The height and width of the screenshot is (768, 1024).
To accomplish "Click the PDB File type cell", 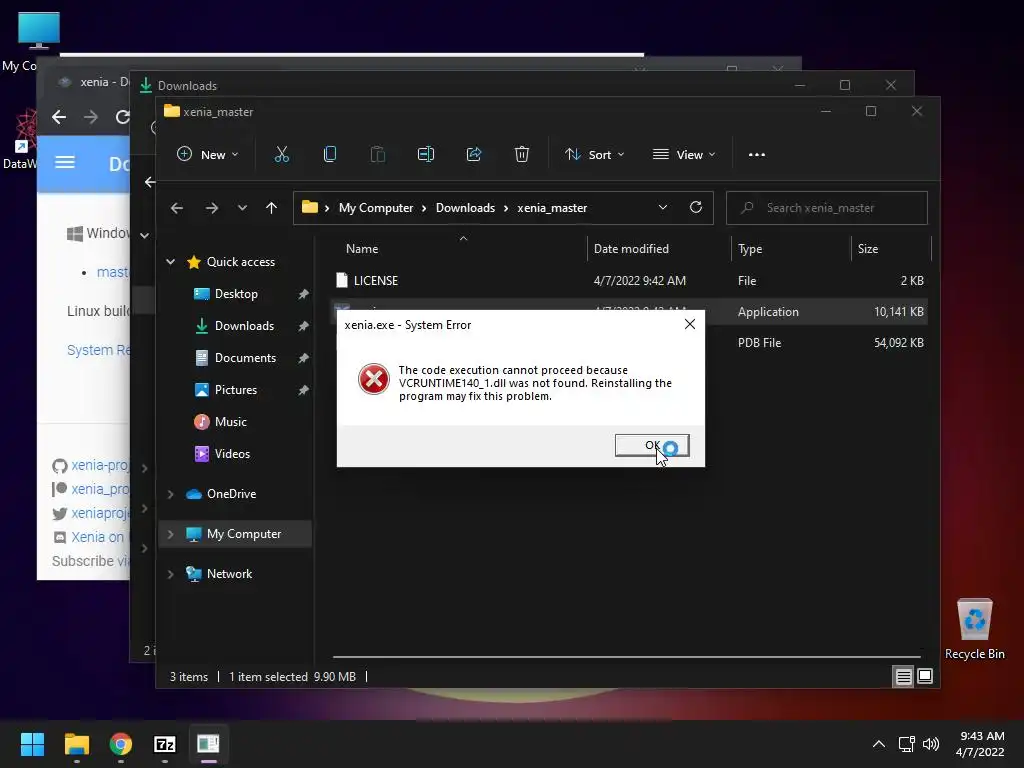I will [759, 343].
